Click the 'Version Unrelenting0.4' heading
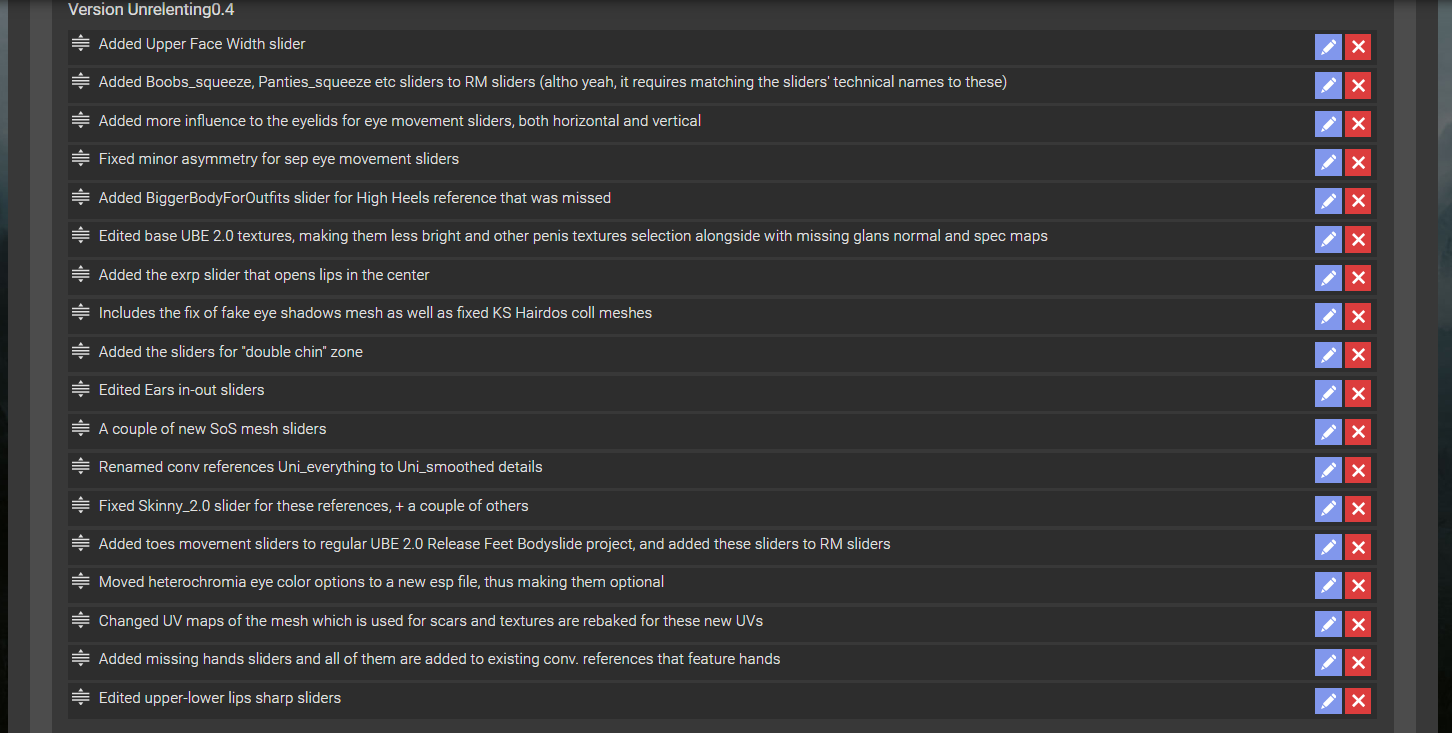 point(151,10)
